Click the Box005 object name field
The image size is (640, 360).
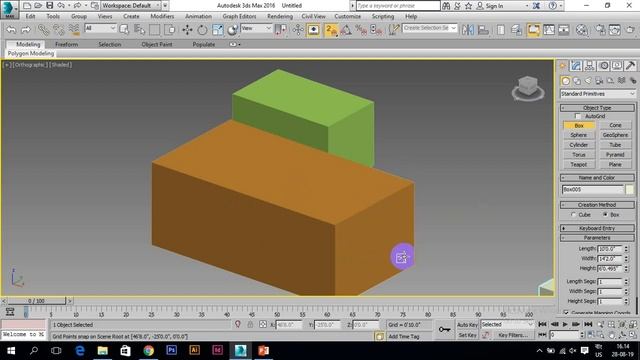pyautogui.click(x=593, y=189)
